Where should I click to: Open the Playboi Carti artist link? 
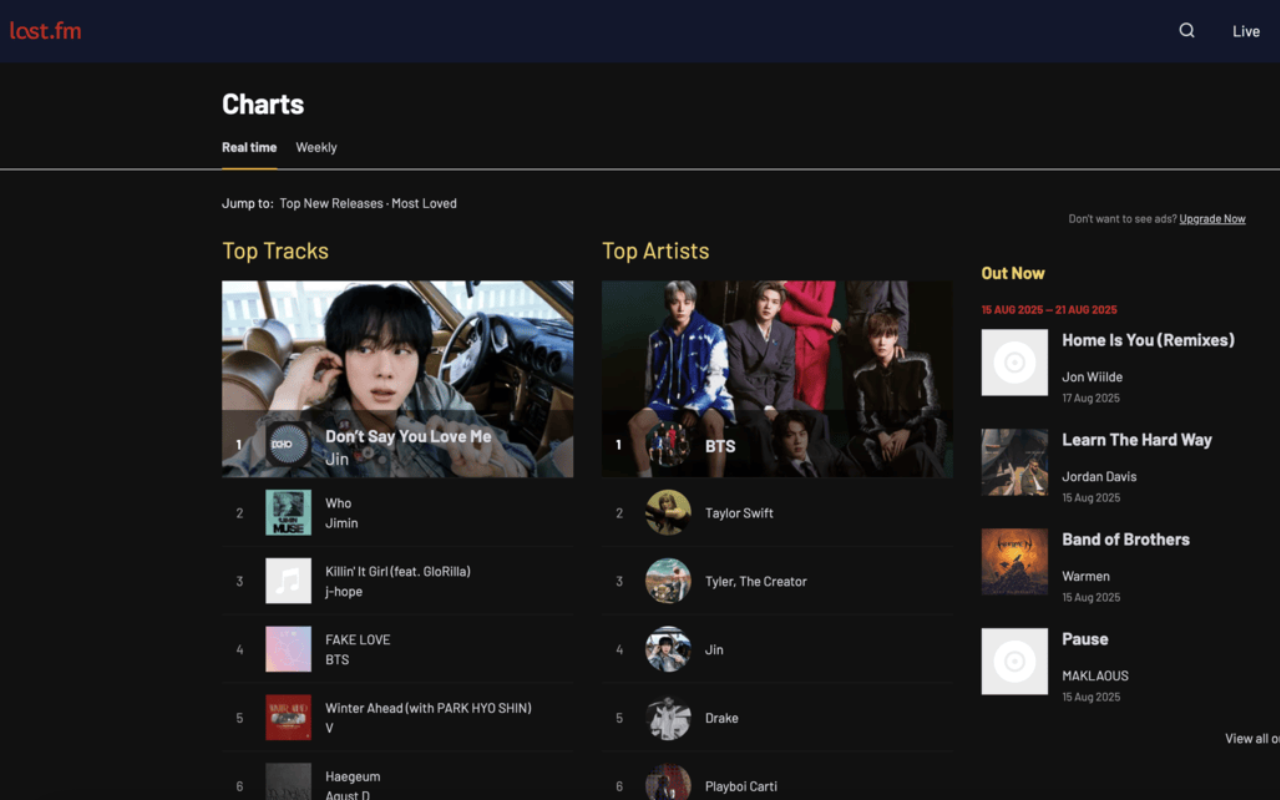(x=741, y=786)
